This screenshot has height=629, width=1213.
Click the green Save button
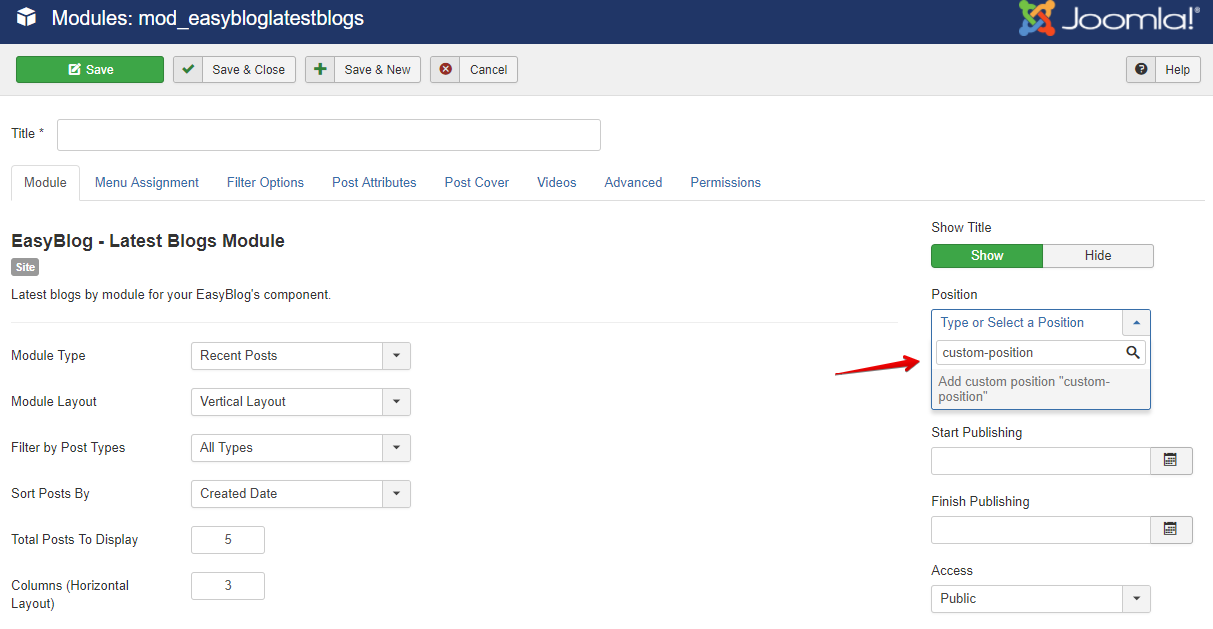[x=90, y=70]
